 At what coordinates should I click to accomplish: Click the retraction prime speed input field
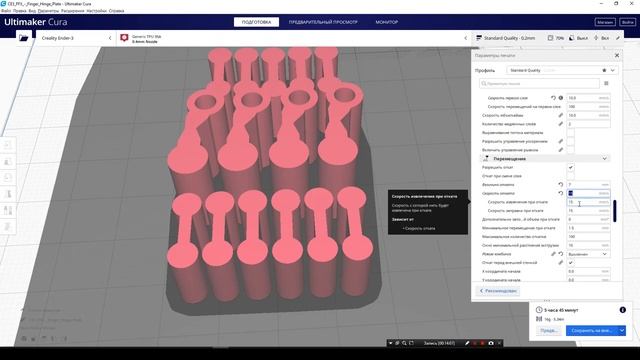[588, 211]
